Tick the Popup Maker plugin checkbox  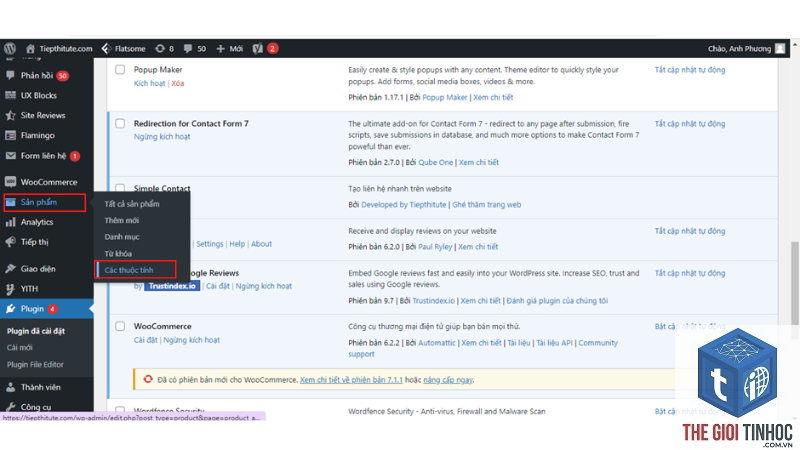[x=120, y=69]
